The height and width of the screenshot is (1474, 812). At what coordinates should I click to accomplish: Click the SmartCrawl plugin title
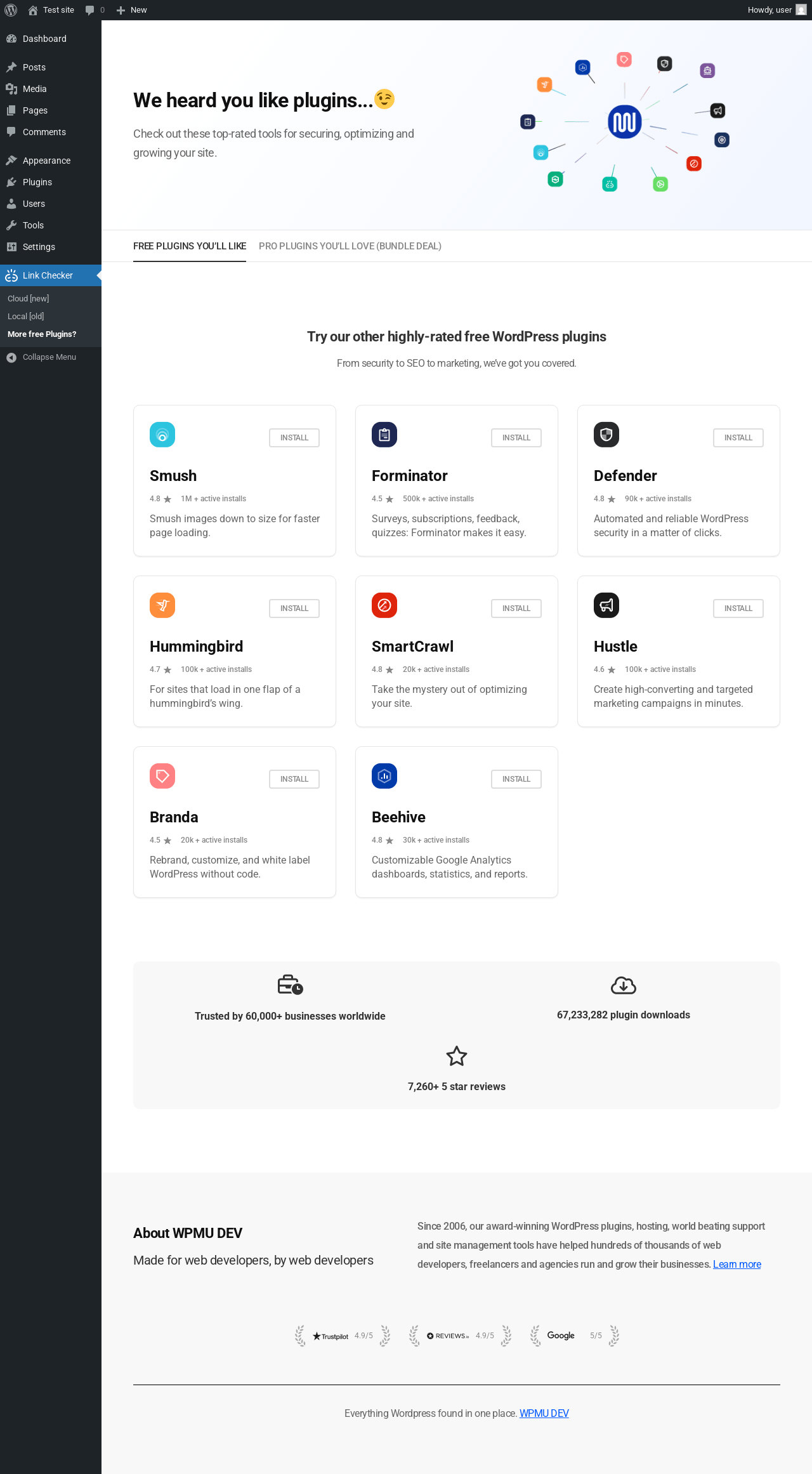click(413, 647)
